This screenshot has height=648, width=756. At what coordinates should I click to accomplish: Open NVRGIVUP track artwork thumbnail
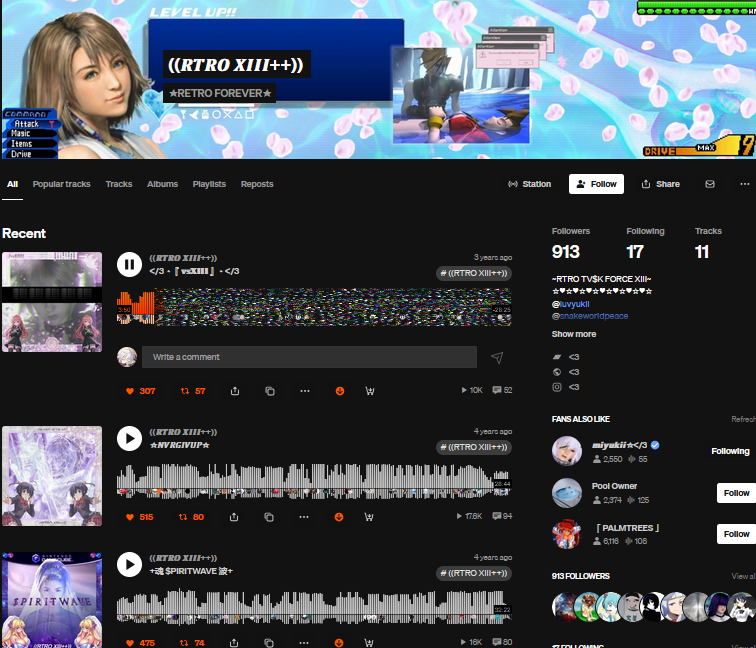(52, 476)
